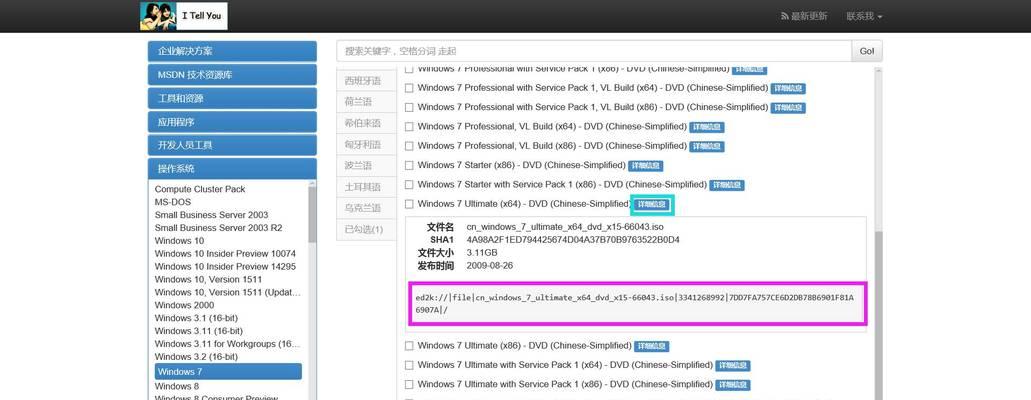Expand the 企业解决方案 category
Screen dimensions: 1031x400
(232, 51)
